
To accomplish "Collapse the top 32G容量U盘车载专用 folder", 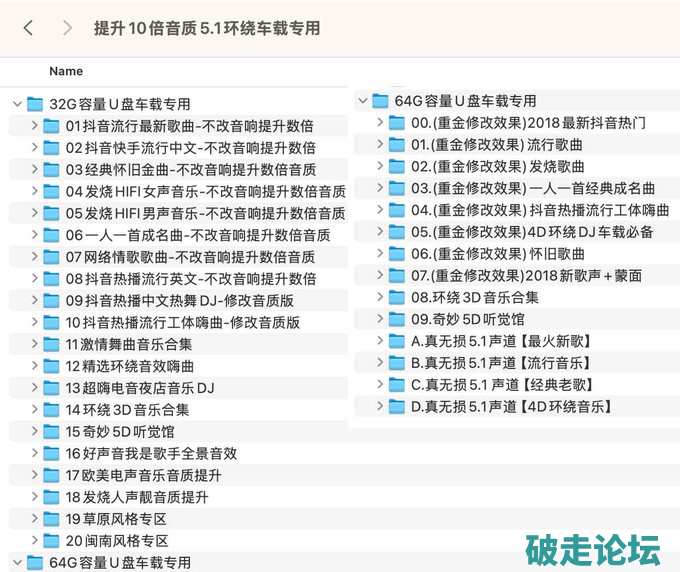I will tap(17, 104).
